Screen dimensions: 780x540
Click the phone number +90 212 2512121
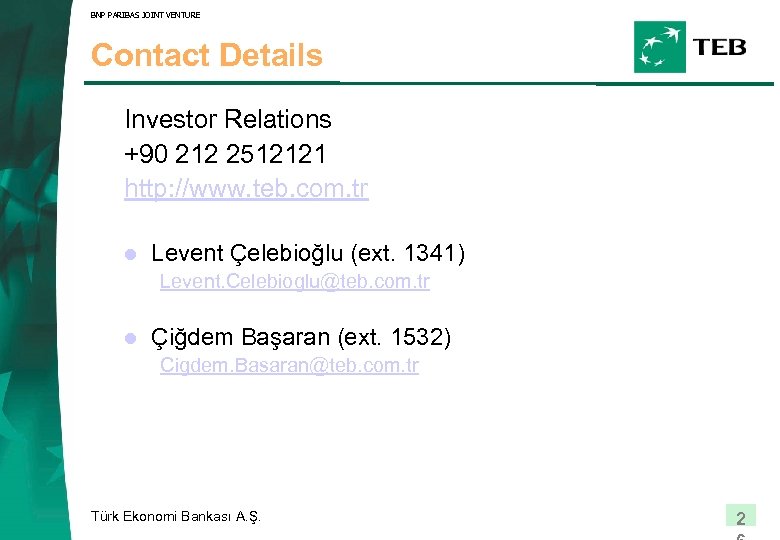coord(225,154)
